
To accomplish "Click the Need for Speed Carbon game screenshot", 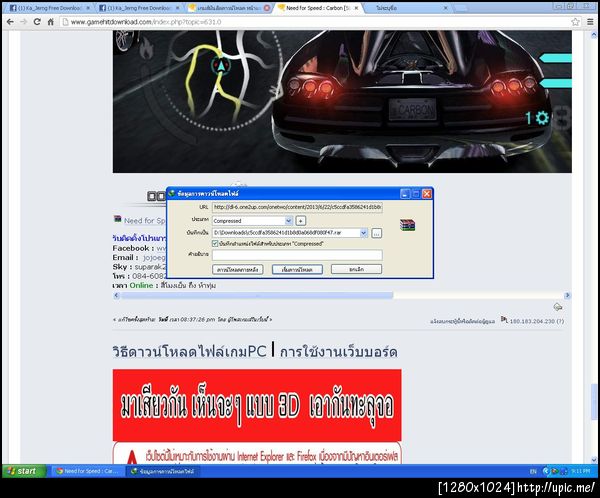I will click(x=342, y=102).
